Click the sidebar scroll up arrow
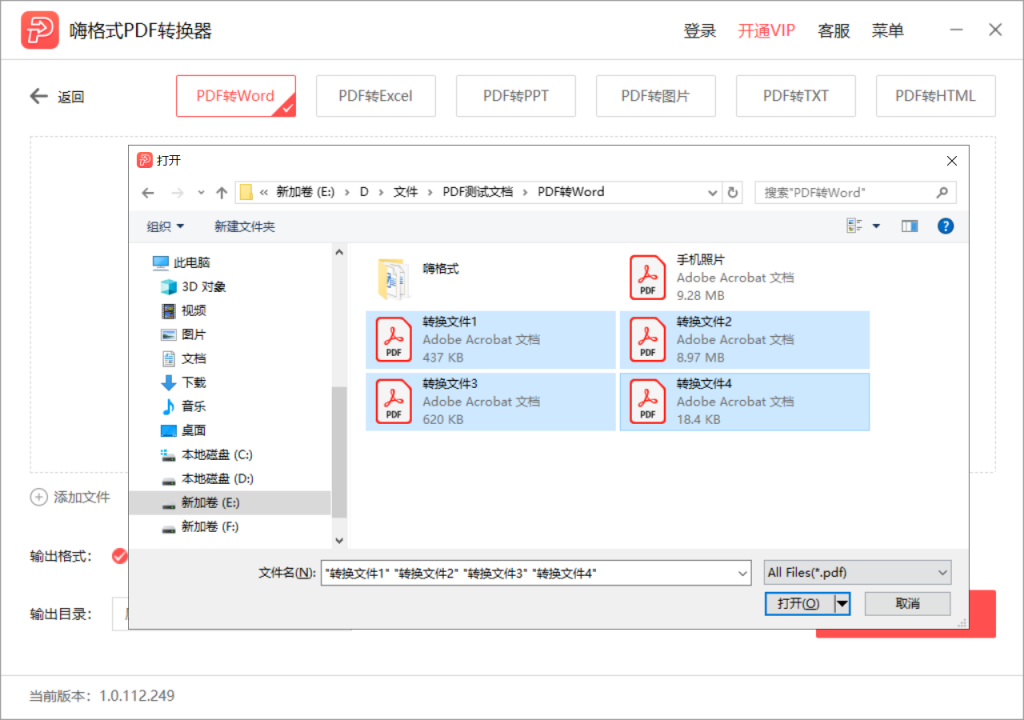1024x720 pixels. click(339, 252)
